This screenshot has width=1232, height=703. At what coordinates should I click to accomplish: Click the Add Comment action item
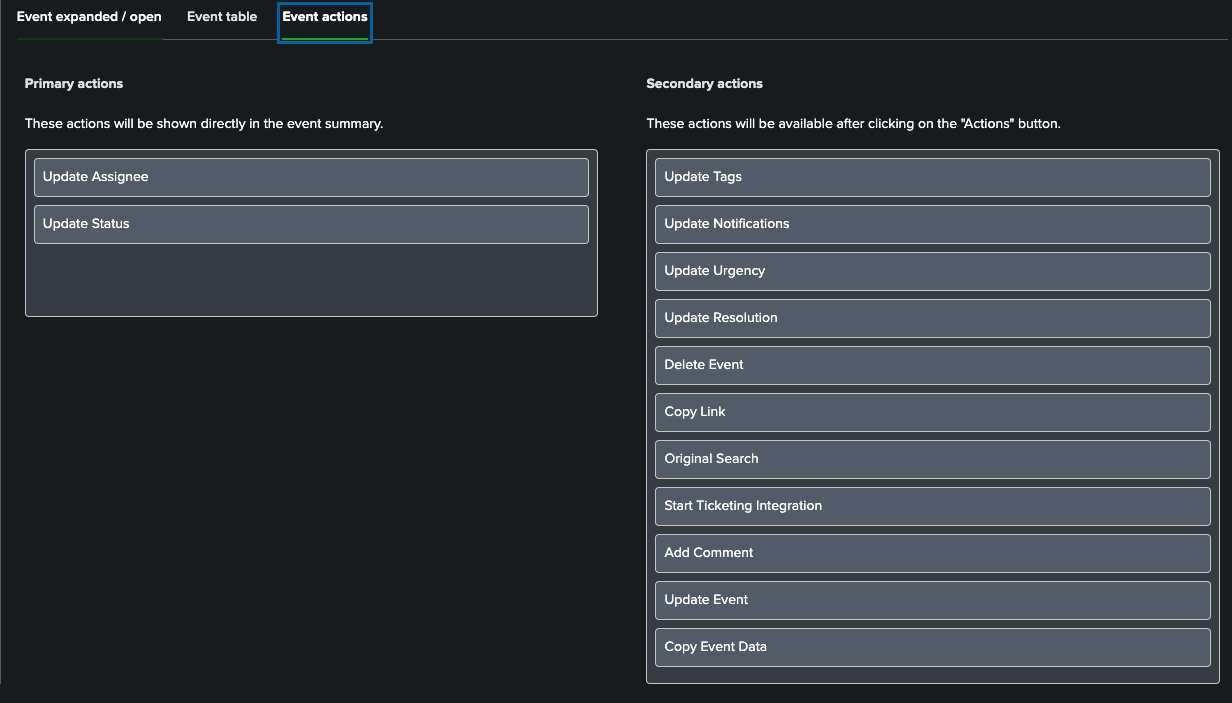click(x=932, y=553)
